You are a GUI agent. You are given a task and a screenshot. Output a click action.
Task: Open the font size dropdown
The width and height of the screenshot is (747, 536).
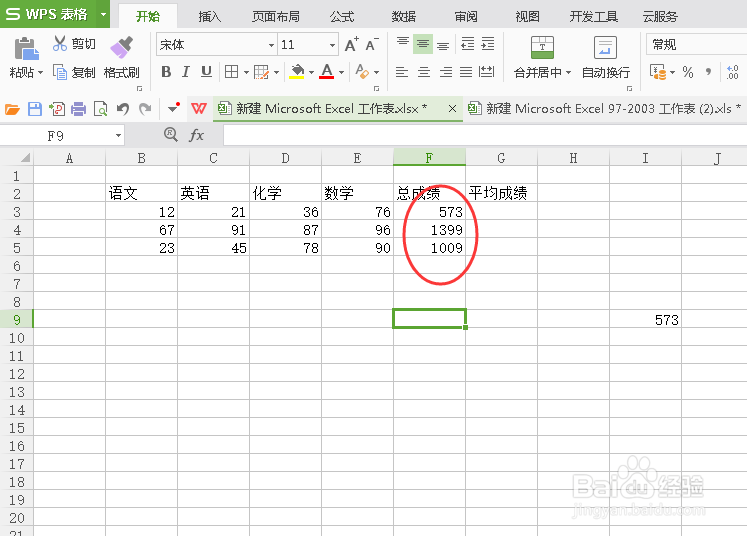coord(333,45)
